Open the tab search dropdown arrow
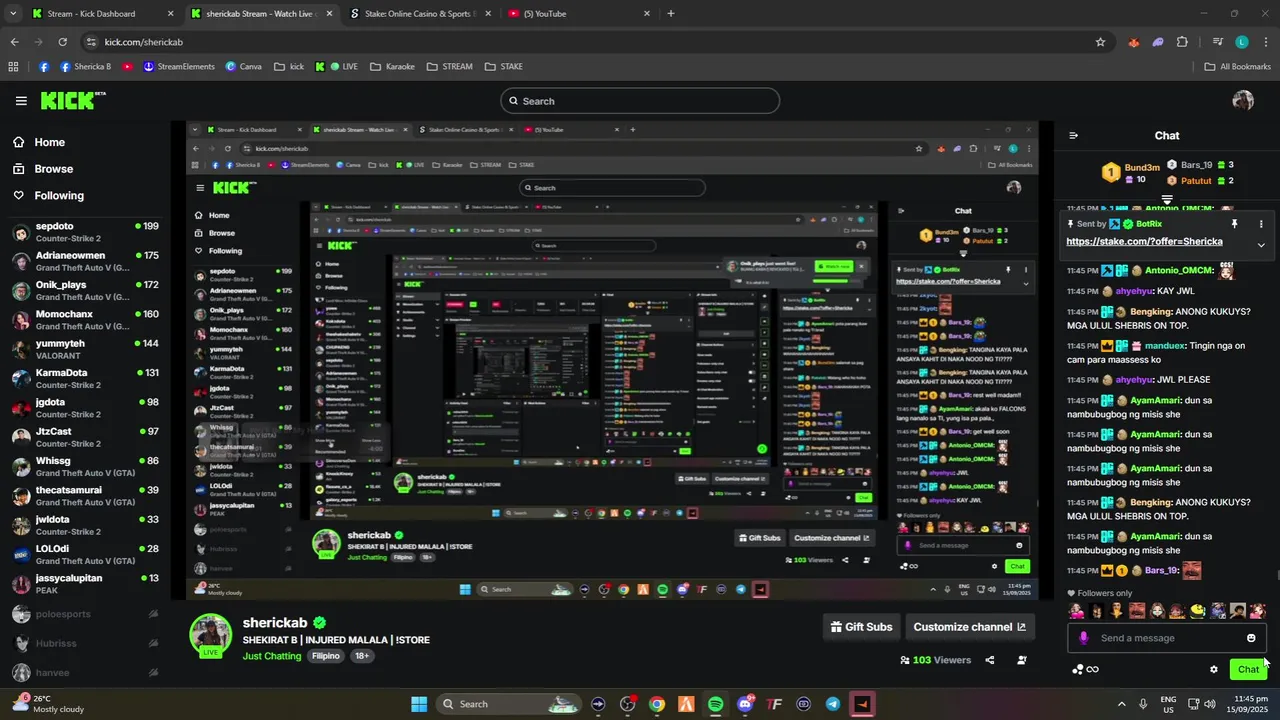 click(12, 14)
